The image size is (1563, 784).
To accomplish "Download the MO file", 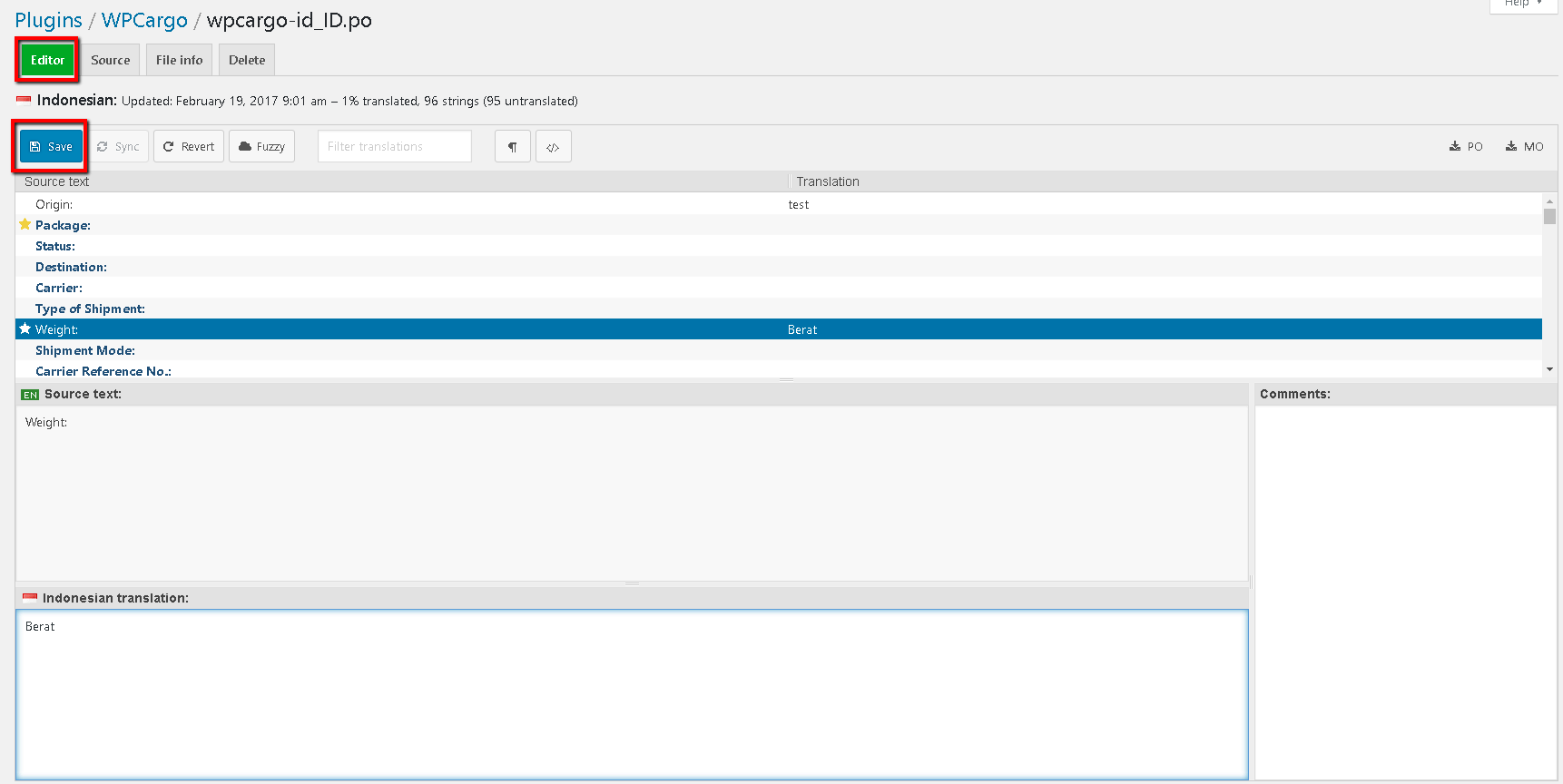I will pos(1524,146).
